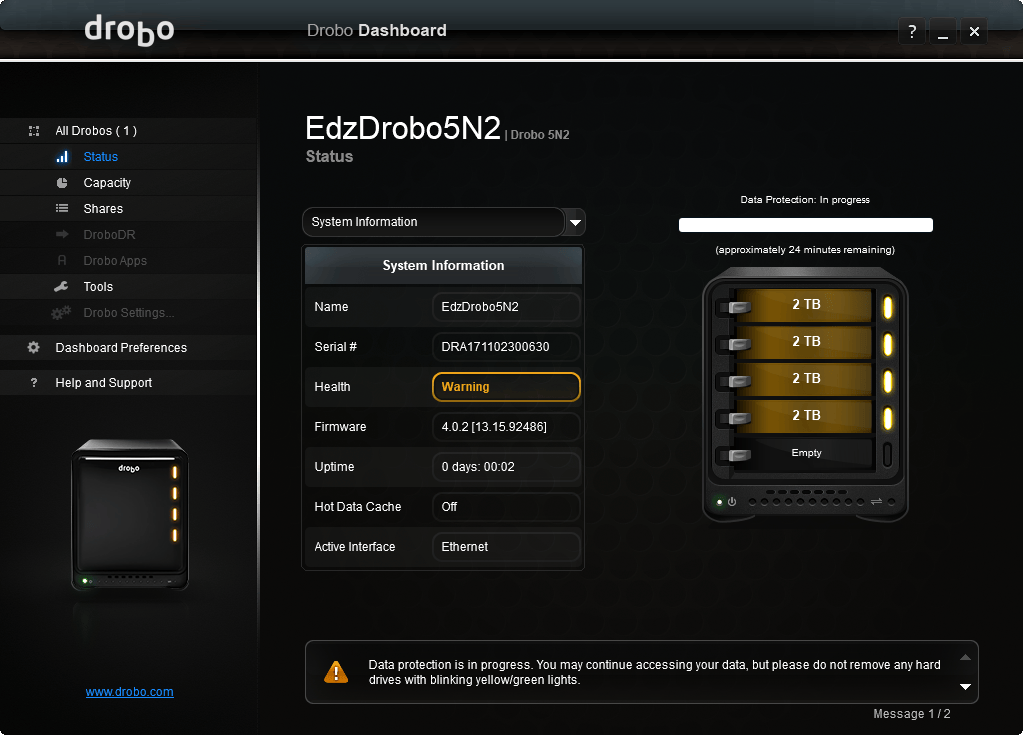Click the network activity arrows icon on Drobo
The image size is (1023, 735).
click(x=876, y=502)
